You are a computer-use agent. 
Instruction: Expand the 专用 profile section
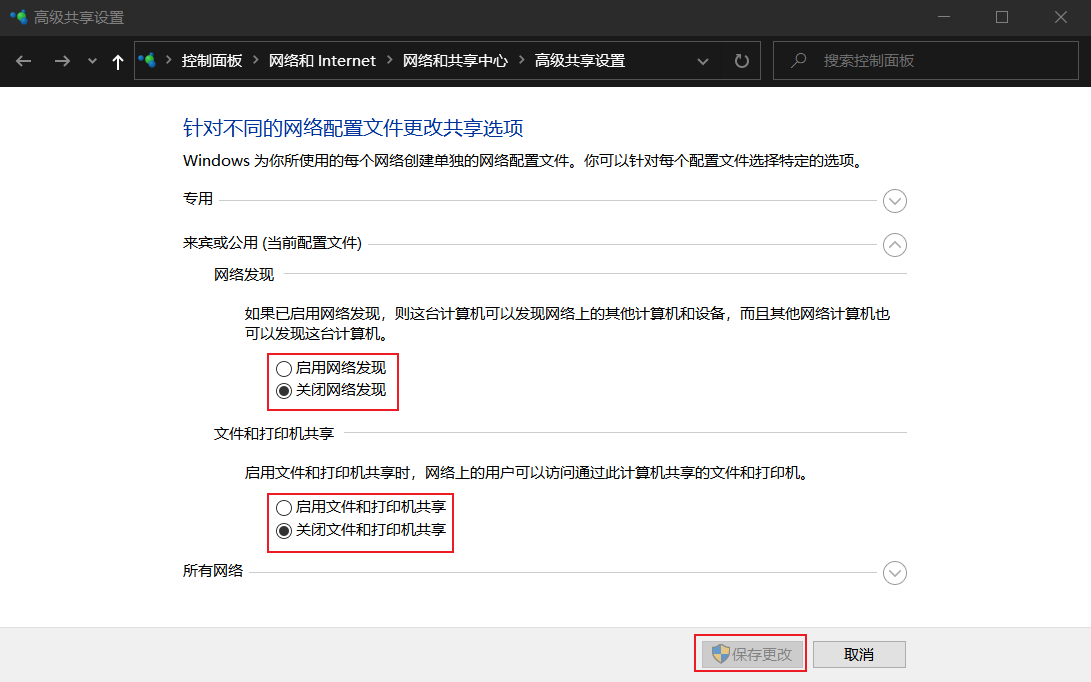tap(895, 201)
